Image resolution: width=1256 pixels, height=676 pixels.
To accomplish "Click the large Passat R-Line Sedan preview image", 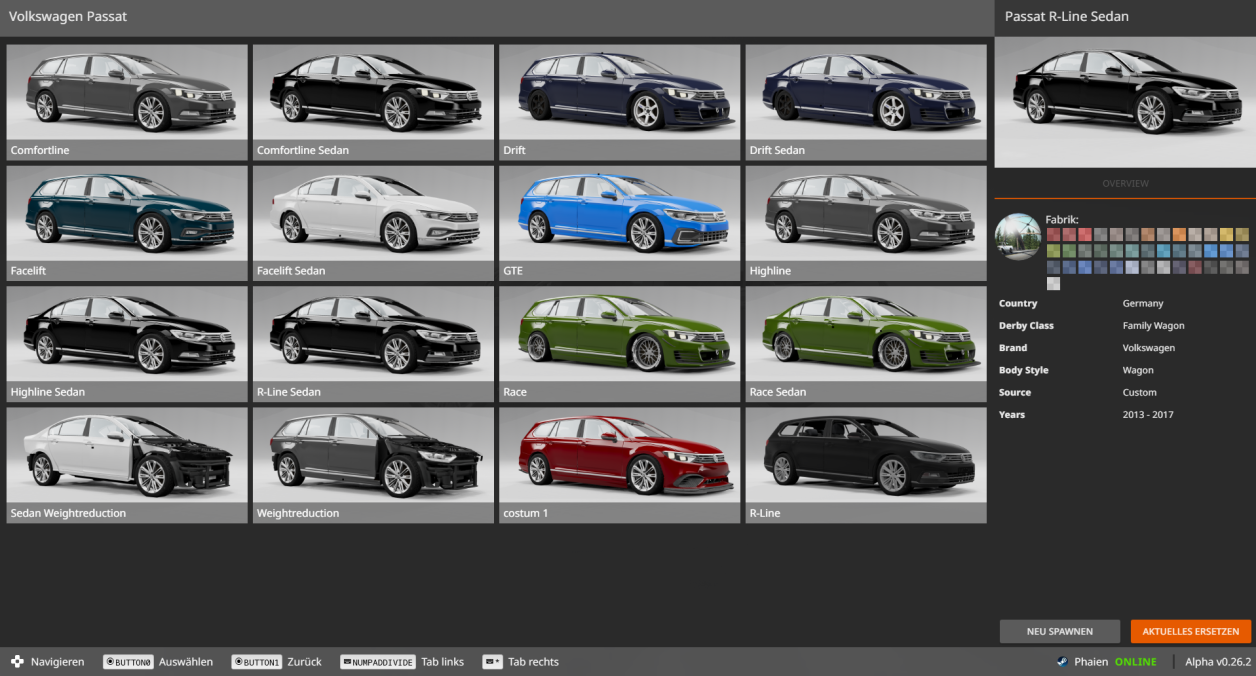I will [x=1125, y=102].
